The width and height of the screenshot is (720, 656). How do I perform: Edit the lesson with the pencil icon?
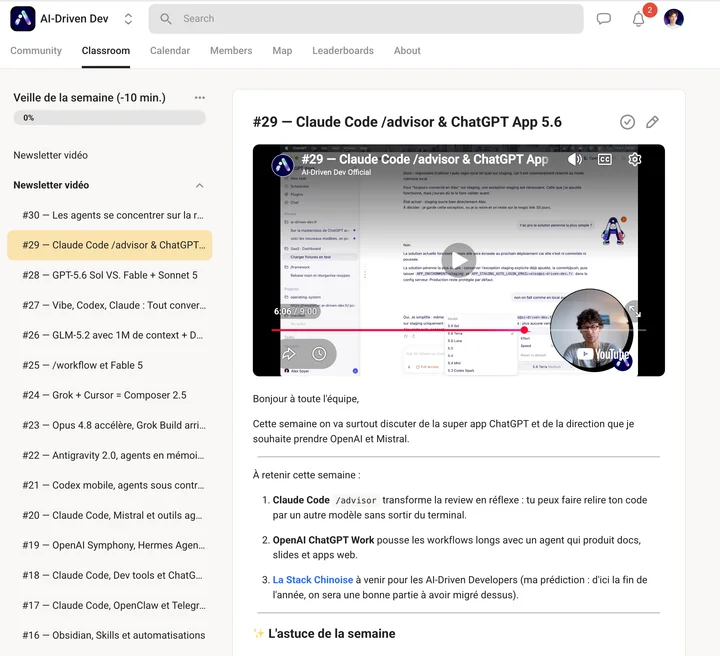pos(652,122)
